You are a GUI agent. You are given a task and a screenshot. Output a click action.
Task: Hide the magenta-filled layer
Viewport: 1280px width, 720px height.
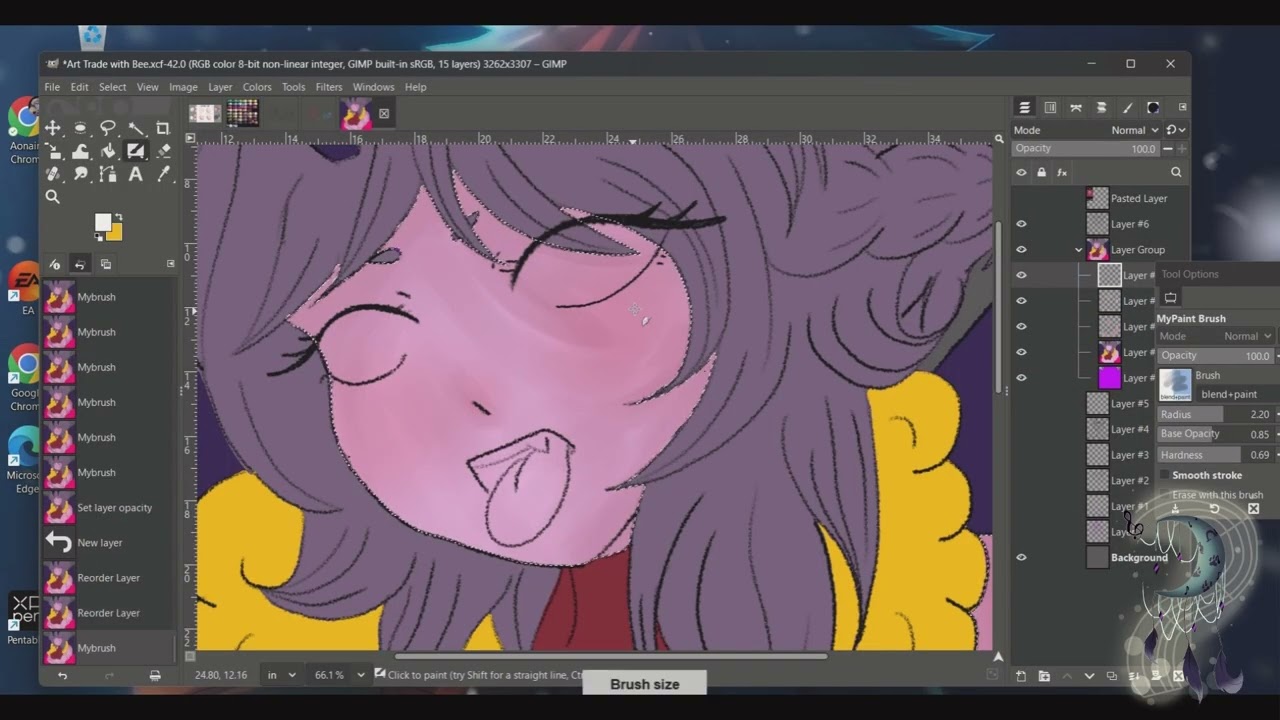pyautogui.click(x=1021, y=378)
